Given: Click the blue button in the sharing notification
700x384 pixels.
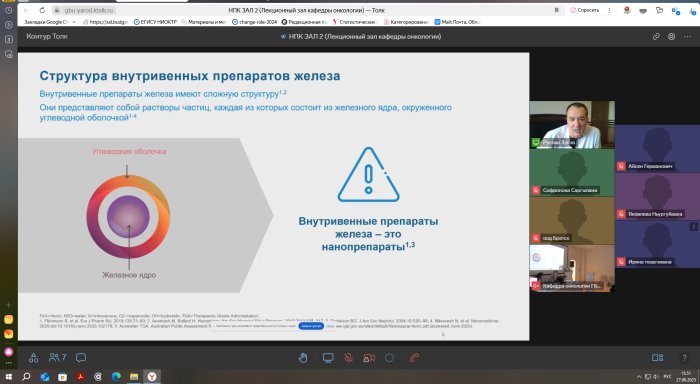Looking at the screenshot, I should coord(311,326).
